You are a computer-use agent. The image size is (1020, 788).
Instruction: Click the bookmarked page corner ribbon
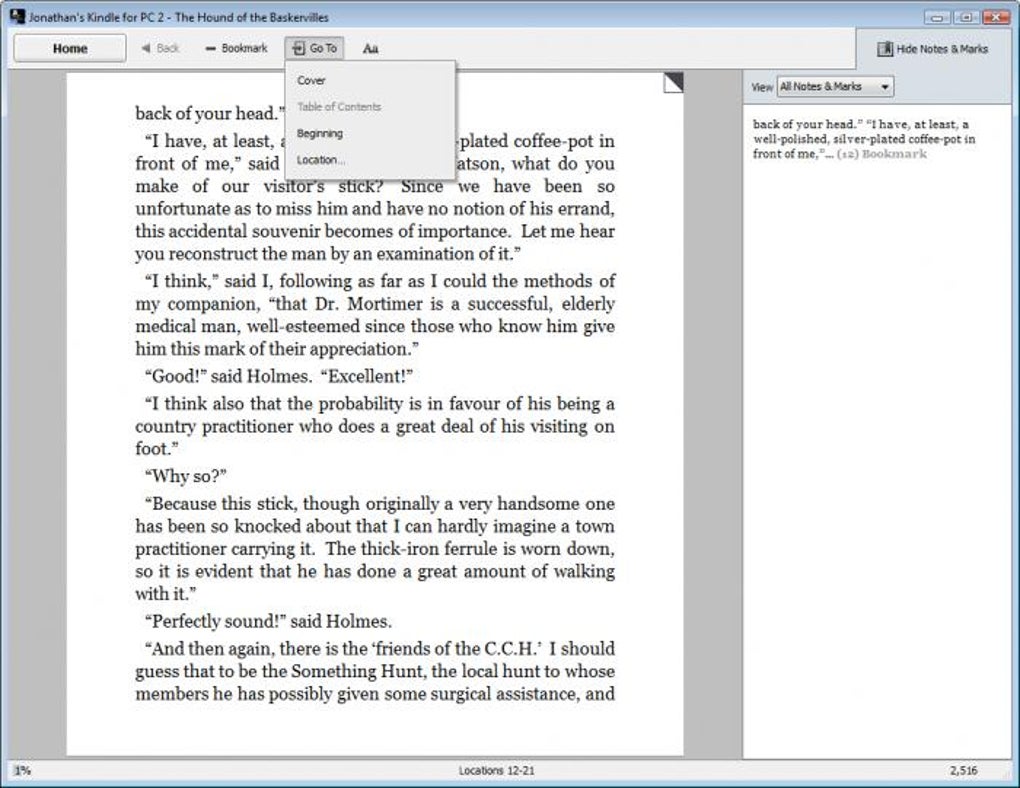pyautogui.click(x=673, y=83)
